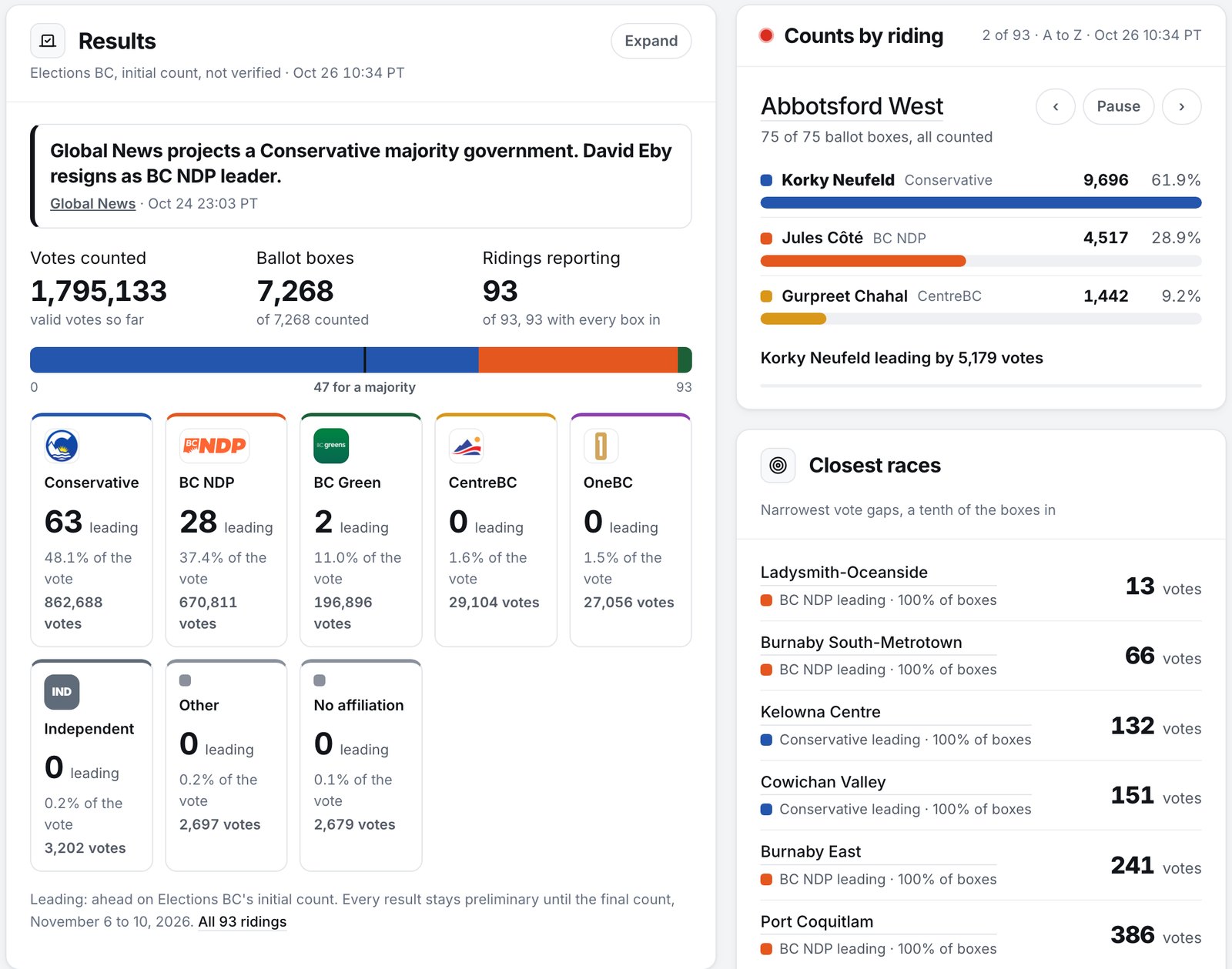Click the gray marker on No affiliation card
This screenshot has width=1232, height=969.
pyautogui.click(x=320, y=680)
